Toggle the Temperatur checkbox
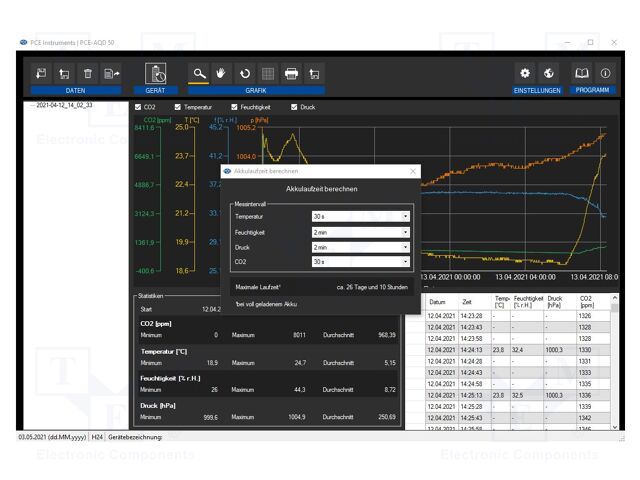Image resolution: width=640 pixels, height=480 pixels. pyautogui.click(x=178, y=107)
